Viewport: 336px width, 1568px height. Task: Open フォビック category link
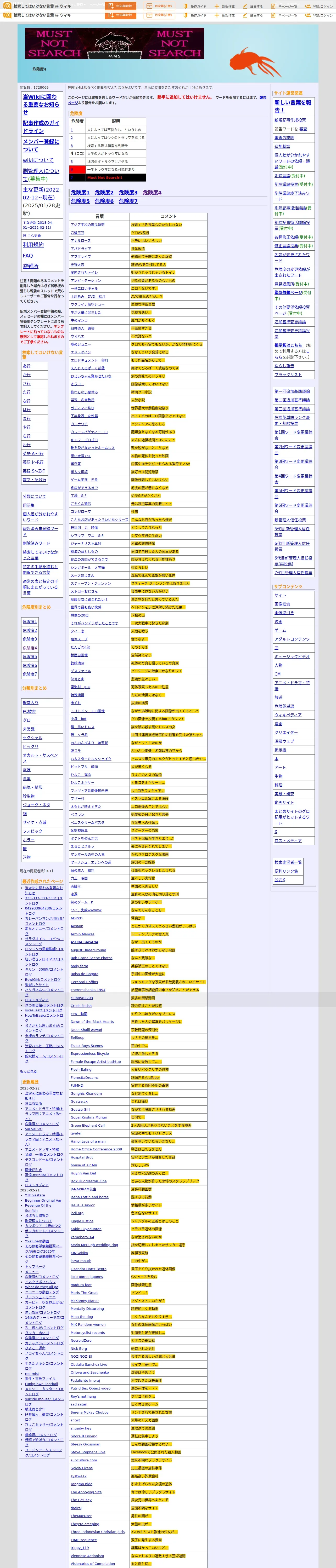click(32, 831)
